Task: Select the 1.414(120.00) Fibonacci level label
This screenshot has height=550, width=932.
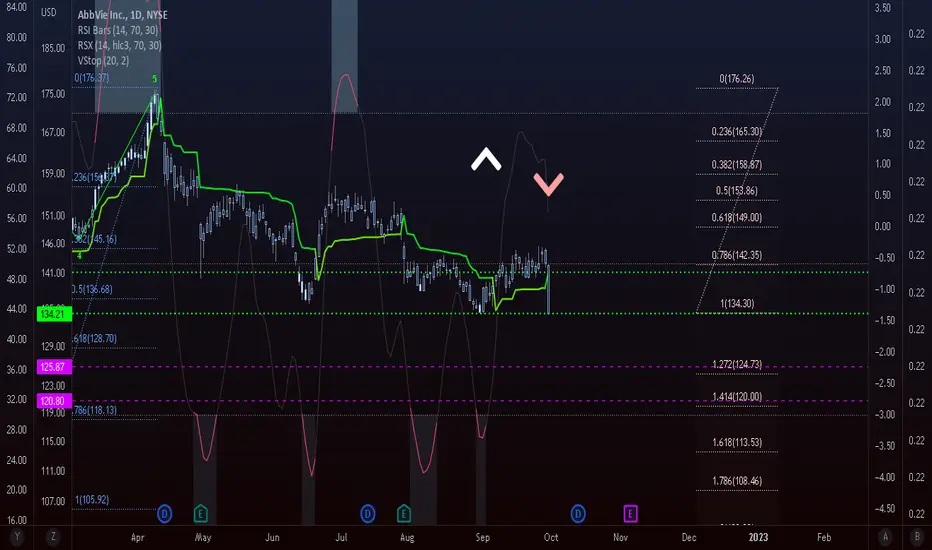Action: coord(736,397)
